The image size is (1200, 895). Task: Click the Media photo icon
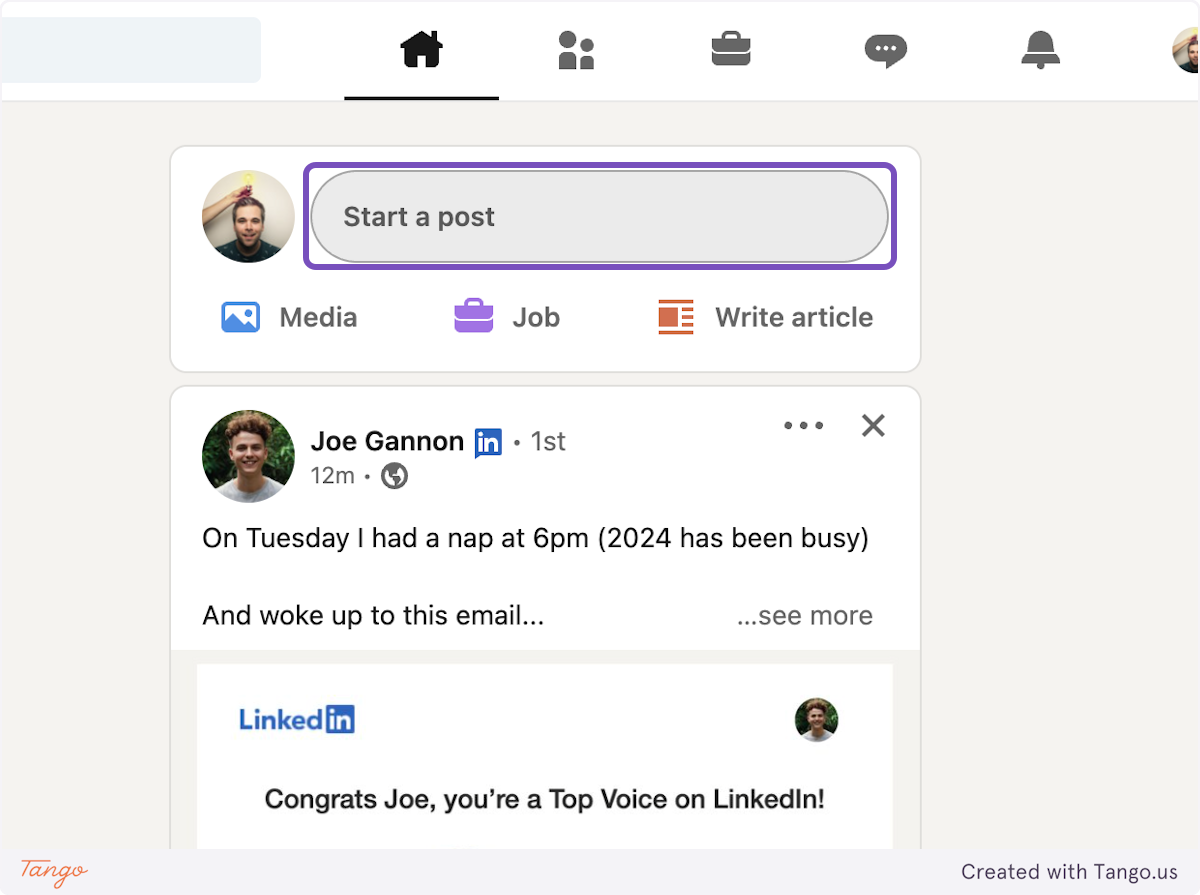(x=241, y=318)
